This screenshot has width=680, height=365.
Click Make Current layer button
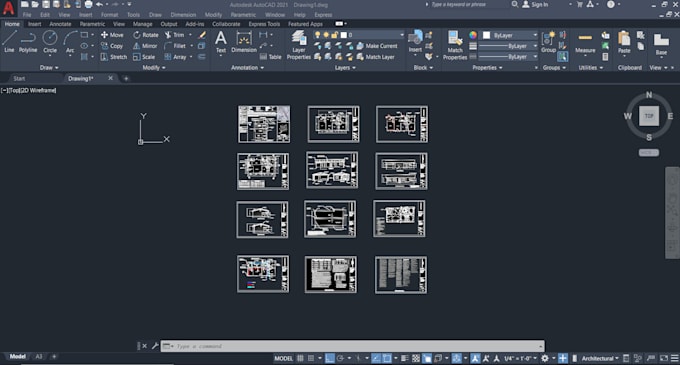point(377,46)
